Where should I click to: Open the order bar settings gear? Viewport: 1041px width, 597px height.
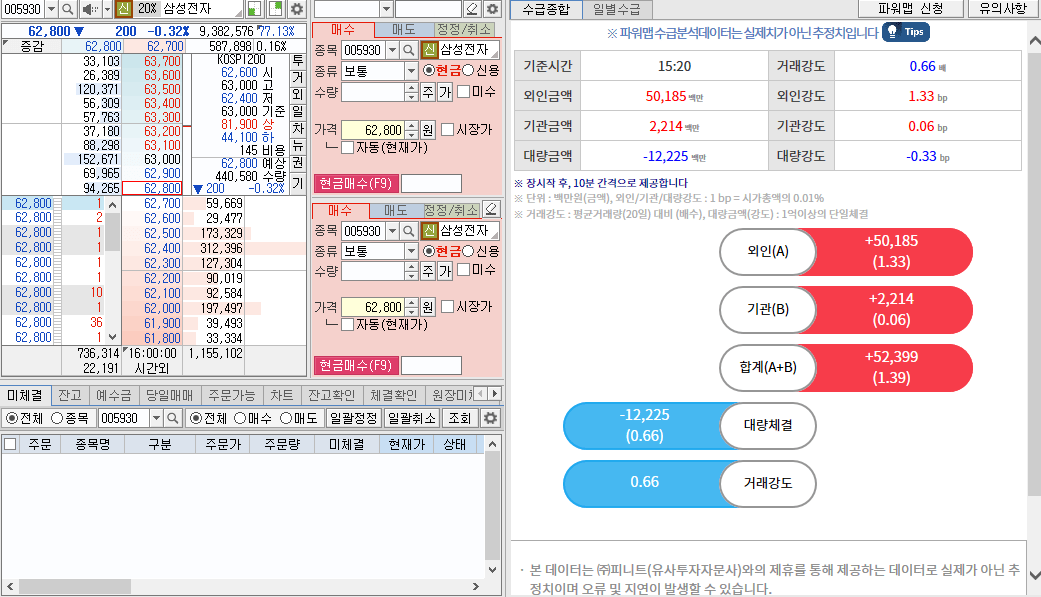tap(492, 9)
